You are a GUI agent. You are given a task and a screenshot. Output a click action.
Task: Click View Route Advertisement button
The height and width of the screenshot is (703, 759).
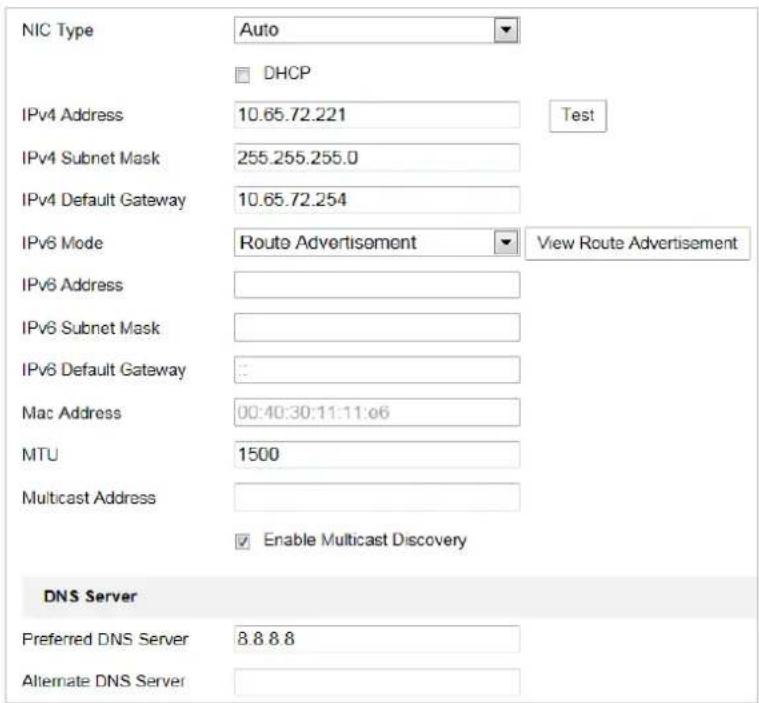click(638, 243)
